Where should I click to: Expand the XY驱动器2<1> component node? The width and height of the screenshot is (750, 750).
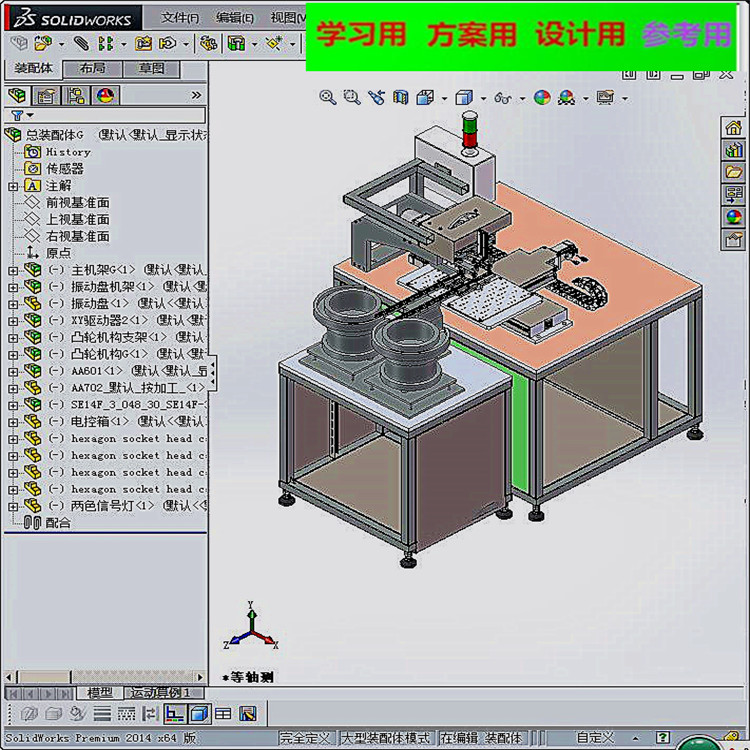pyautogui.click(x=13, y=321)
